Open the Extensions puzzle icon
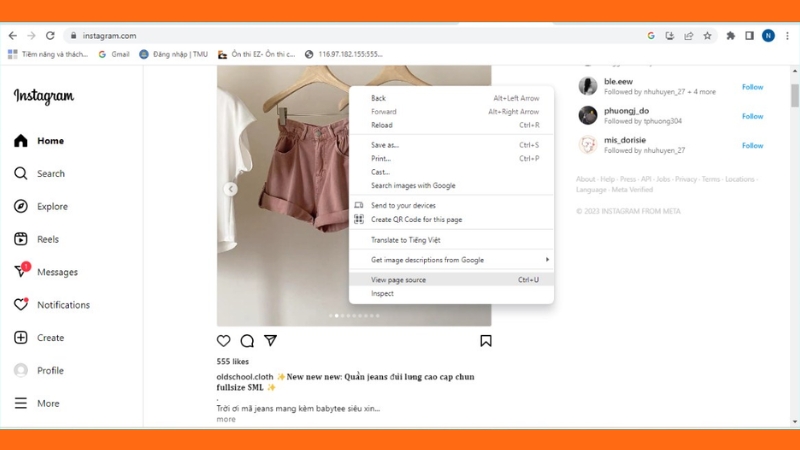800x450 pixels. coord(731,36)
